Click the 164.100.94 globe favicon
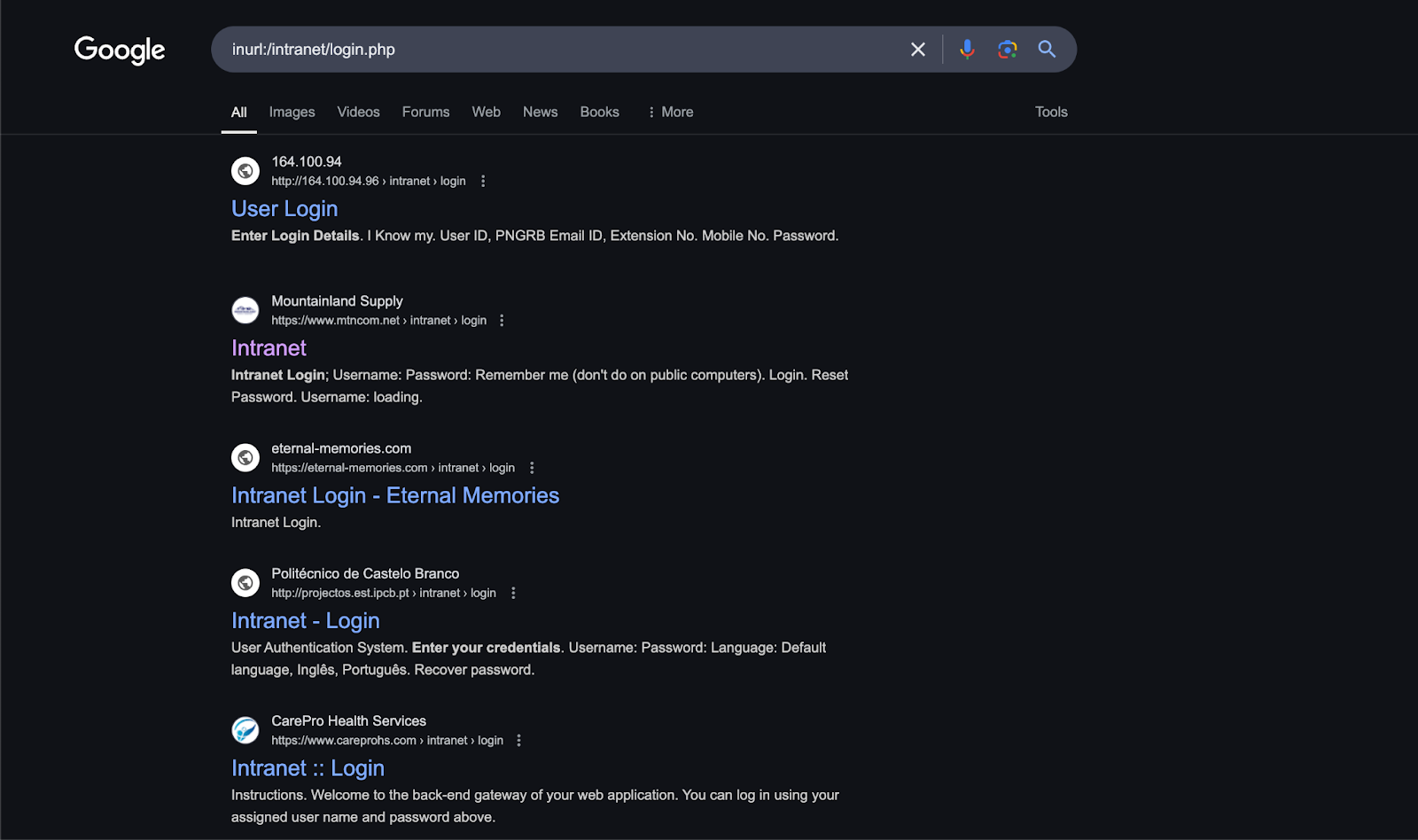The height and width of the screenshot is (840, 1418). point(245,171)
